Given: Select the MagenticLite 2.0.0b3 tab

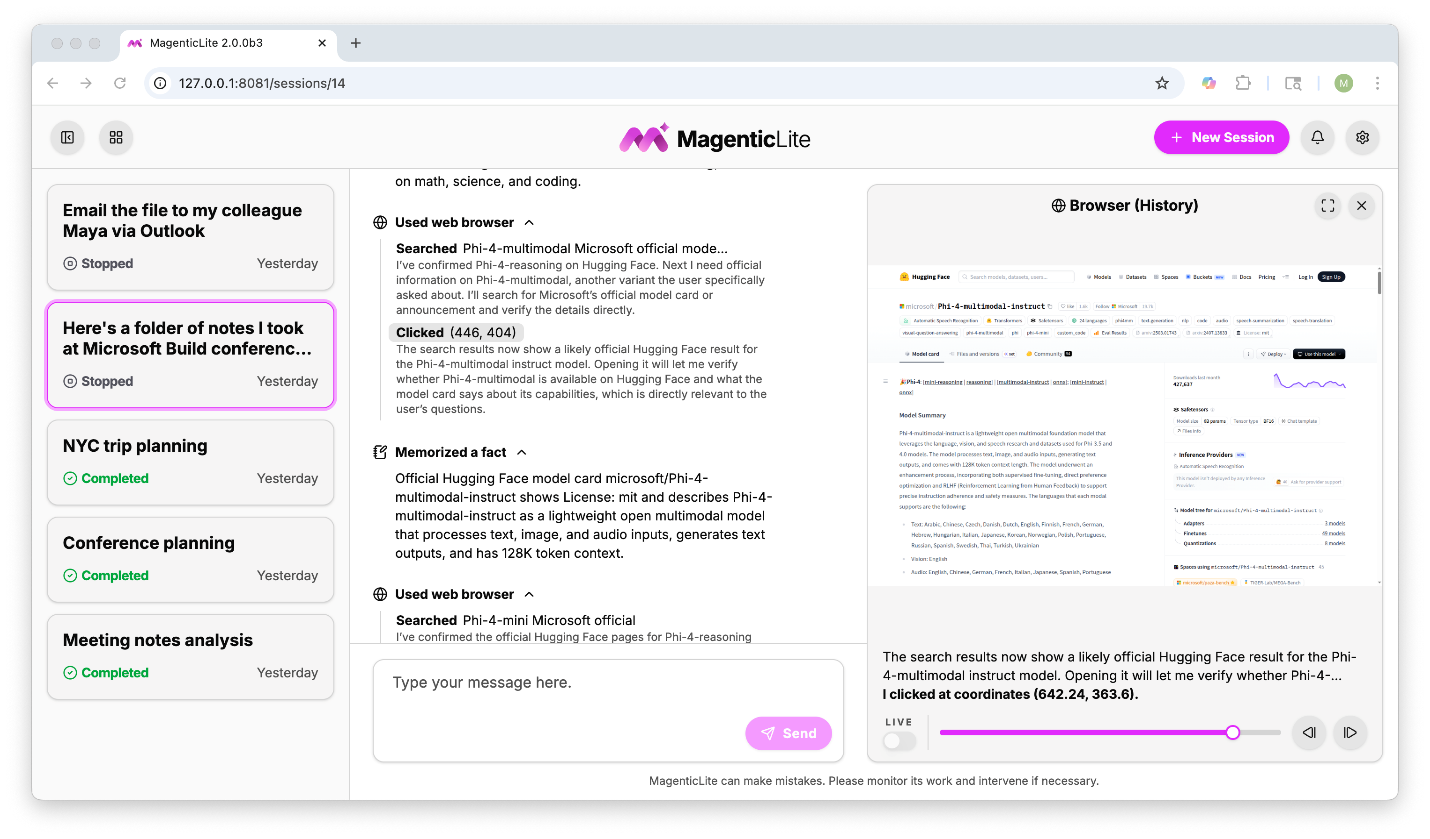Looking at the screenshot, I should point(228,43).
